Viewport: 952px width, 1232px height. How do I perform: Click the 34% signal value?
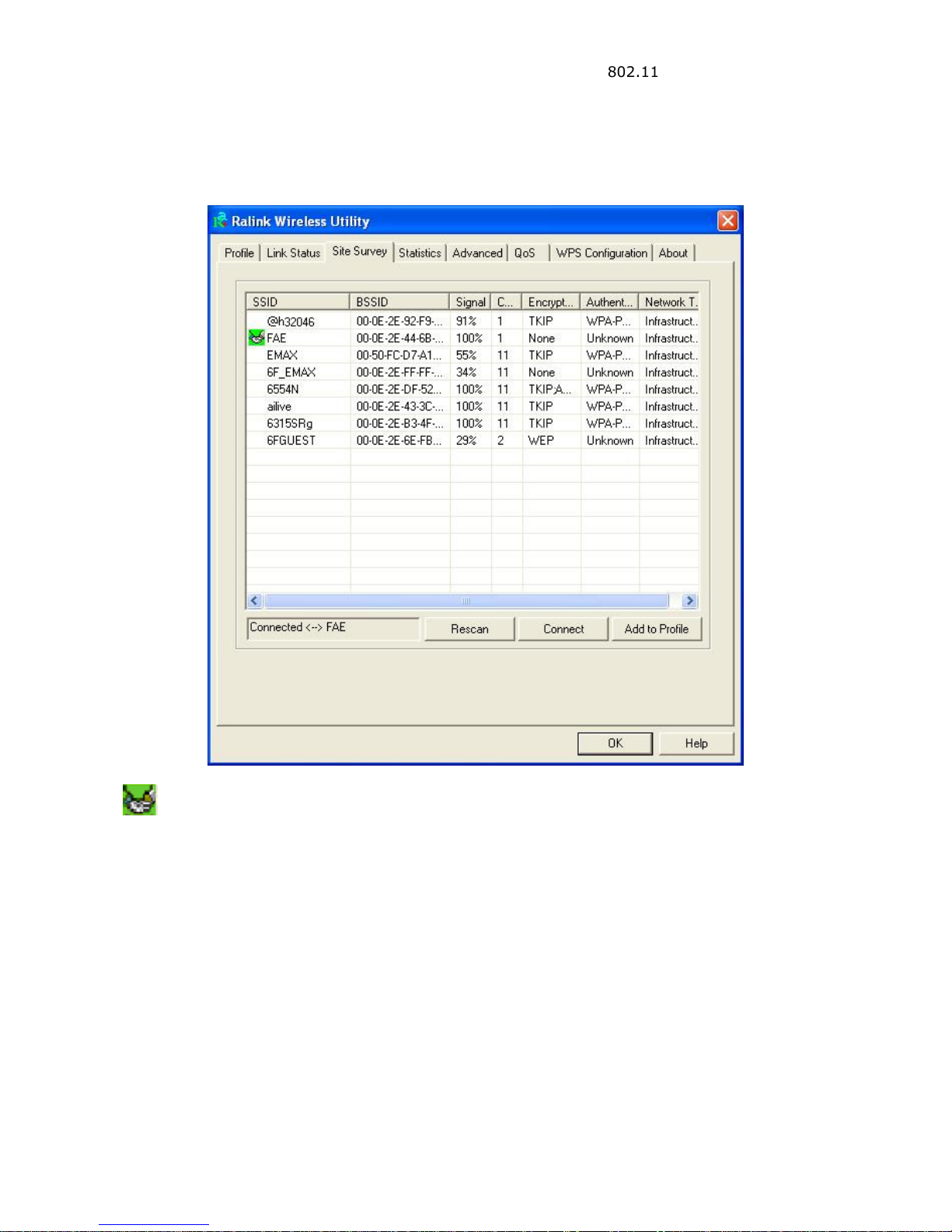coord(466,372)
